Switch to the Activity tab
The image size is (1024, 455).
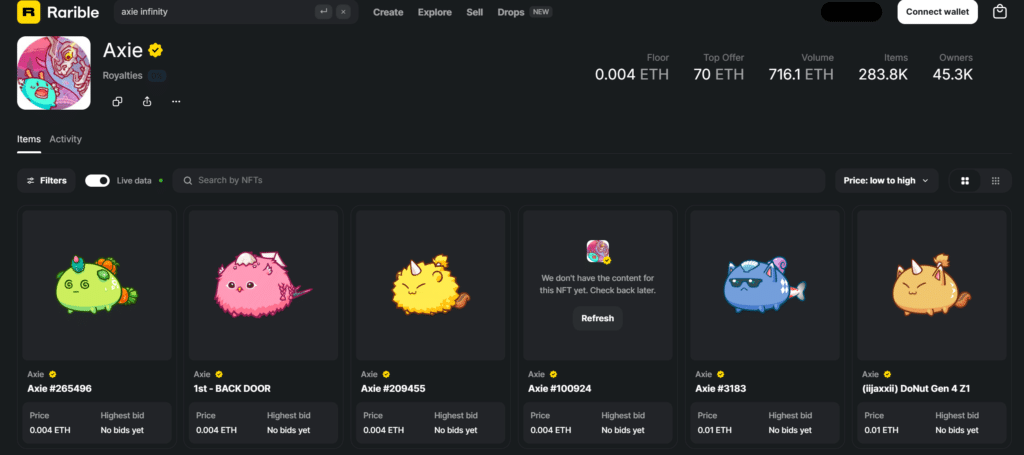[65, 139]
